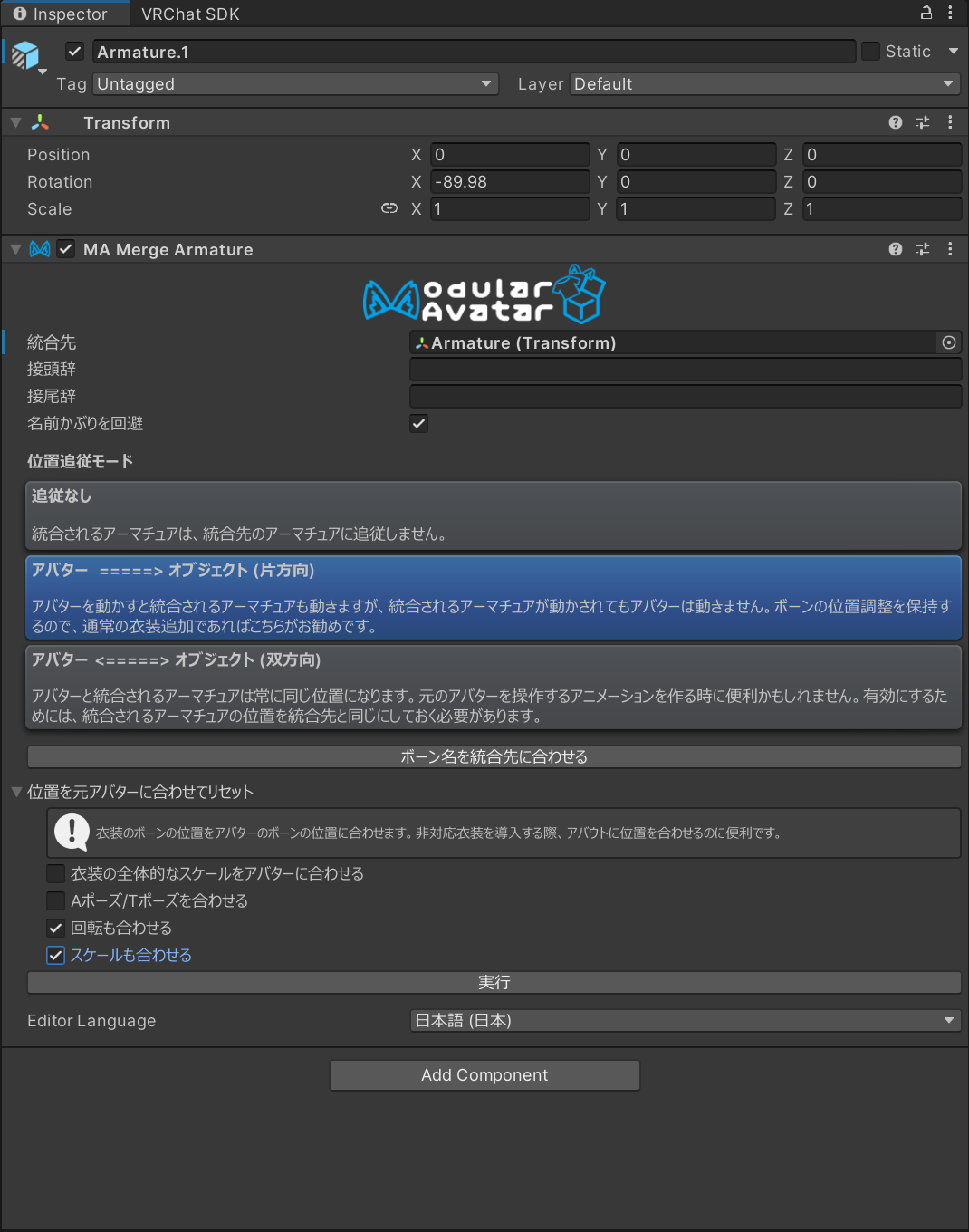The width and height of the screenshot is (969, 1232).
Task: Uncheck the 名前かぶりを回避 checkbox
Action: click(419, 424)
